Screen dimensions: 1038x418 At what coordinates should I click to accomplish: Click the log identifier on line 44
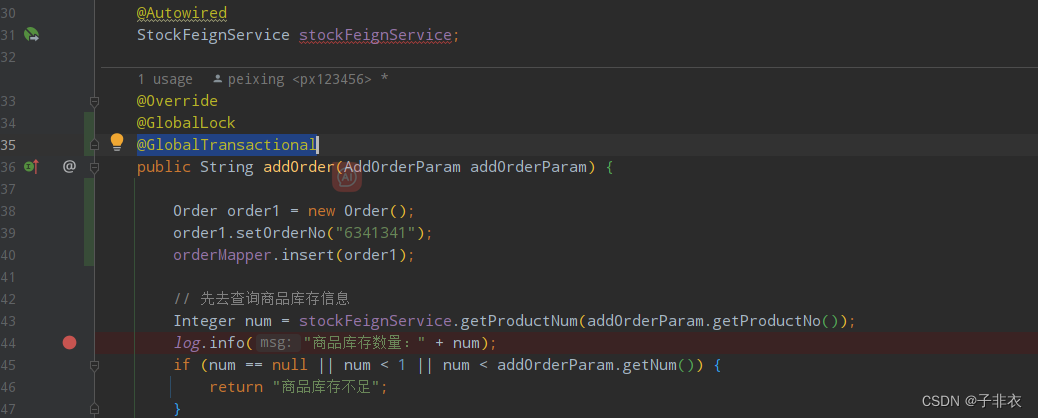tap(187, 343)
